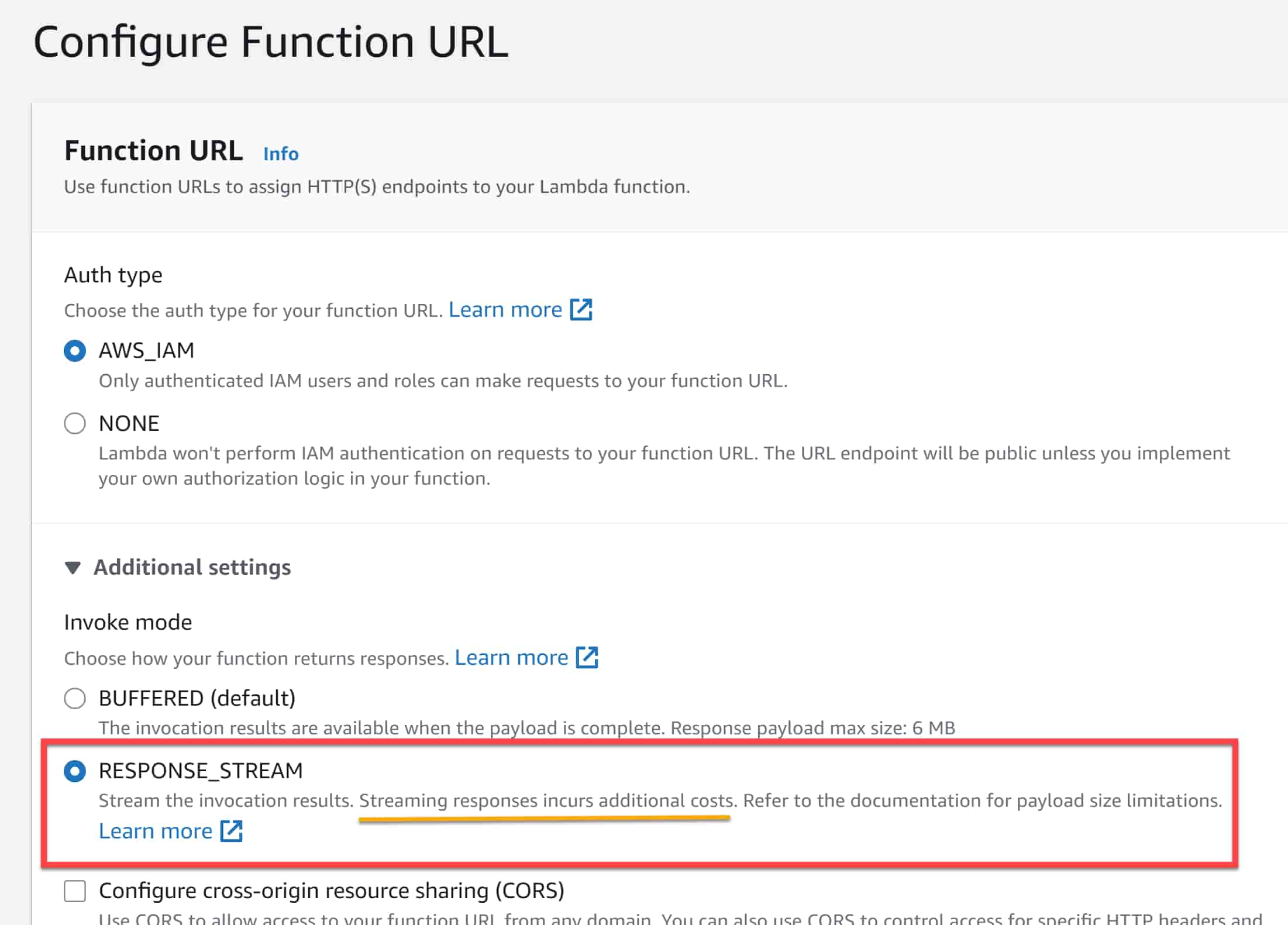Viewport: 1288px width, 925px height.
Task: Choose BUFFERED (default) invoke mode
Action: coord(74,698)
